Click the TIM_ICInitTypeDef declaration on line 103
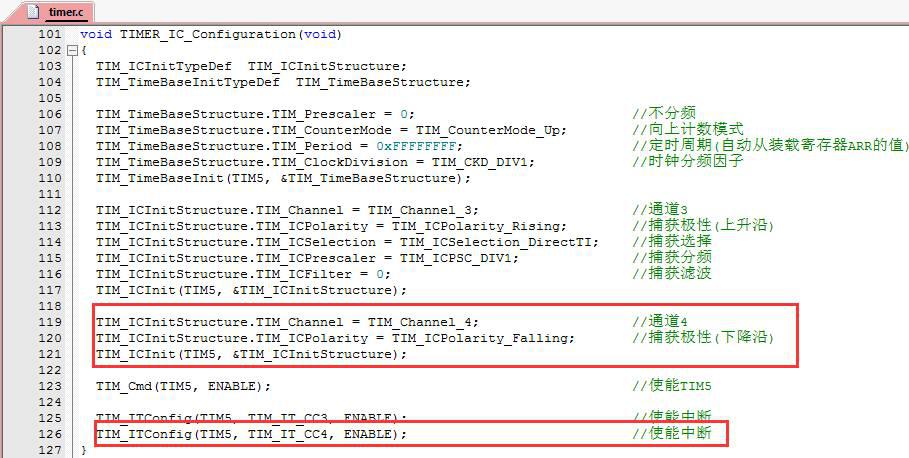This screenshot has width=909, height=458. coord(252,66)
